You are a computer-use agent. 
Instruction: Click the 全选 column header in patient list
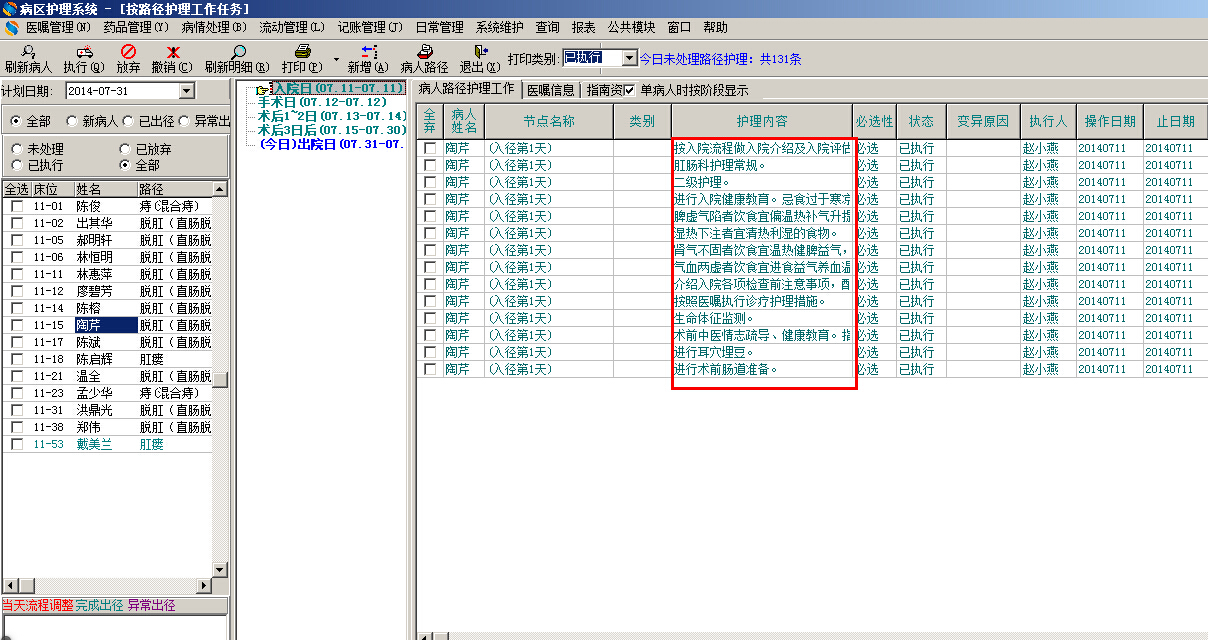point(16,189)
